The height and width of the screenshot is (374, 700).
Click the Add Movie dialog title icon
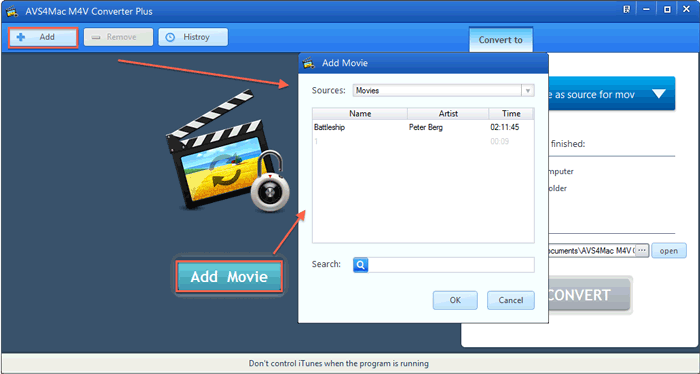[x=309, y=63]
